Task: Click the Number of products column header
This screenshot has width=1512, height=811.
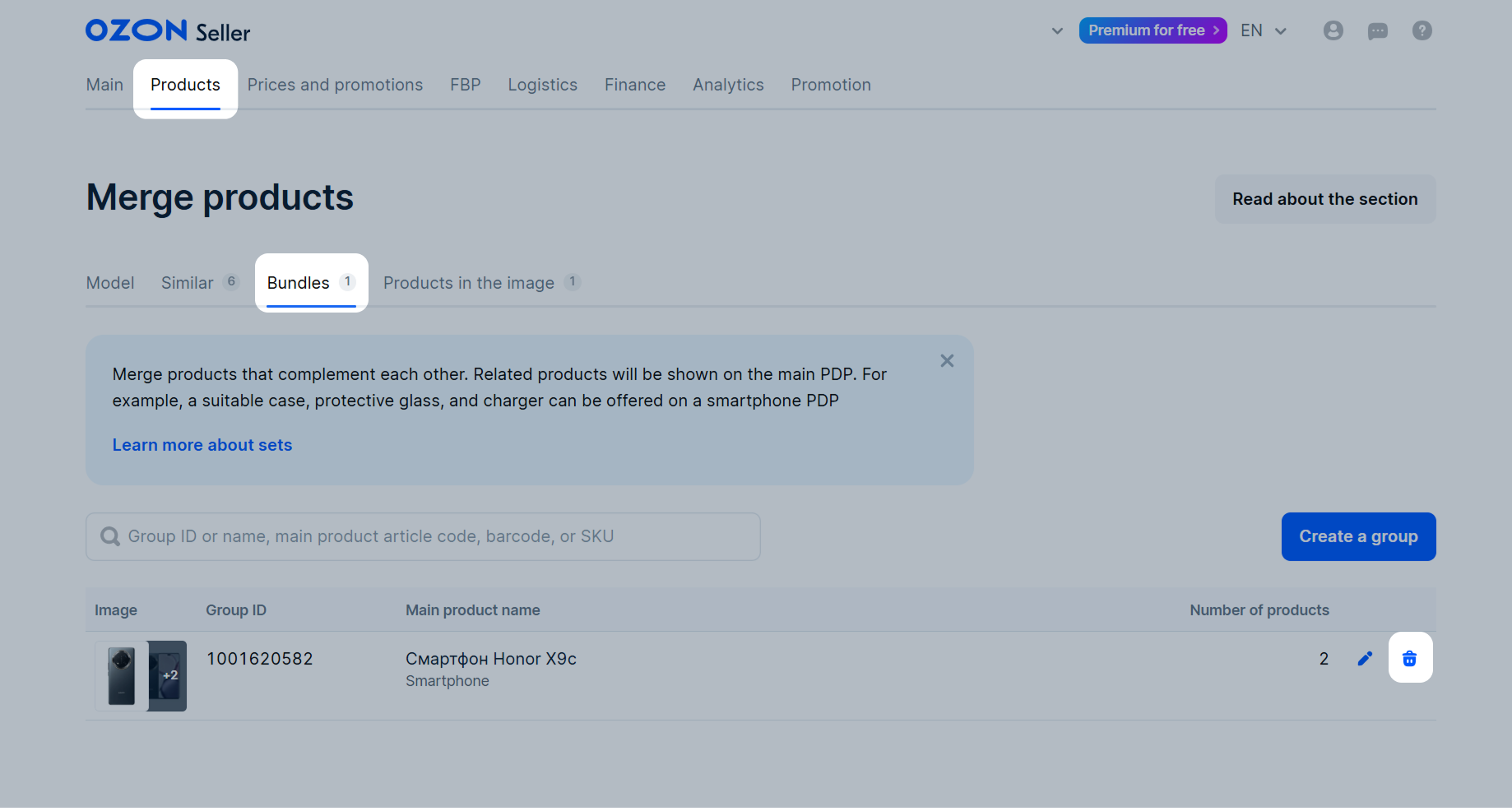Action: pyautogui.click(x=1259, y=610)
